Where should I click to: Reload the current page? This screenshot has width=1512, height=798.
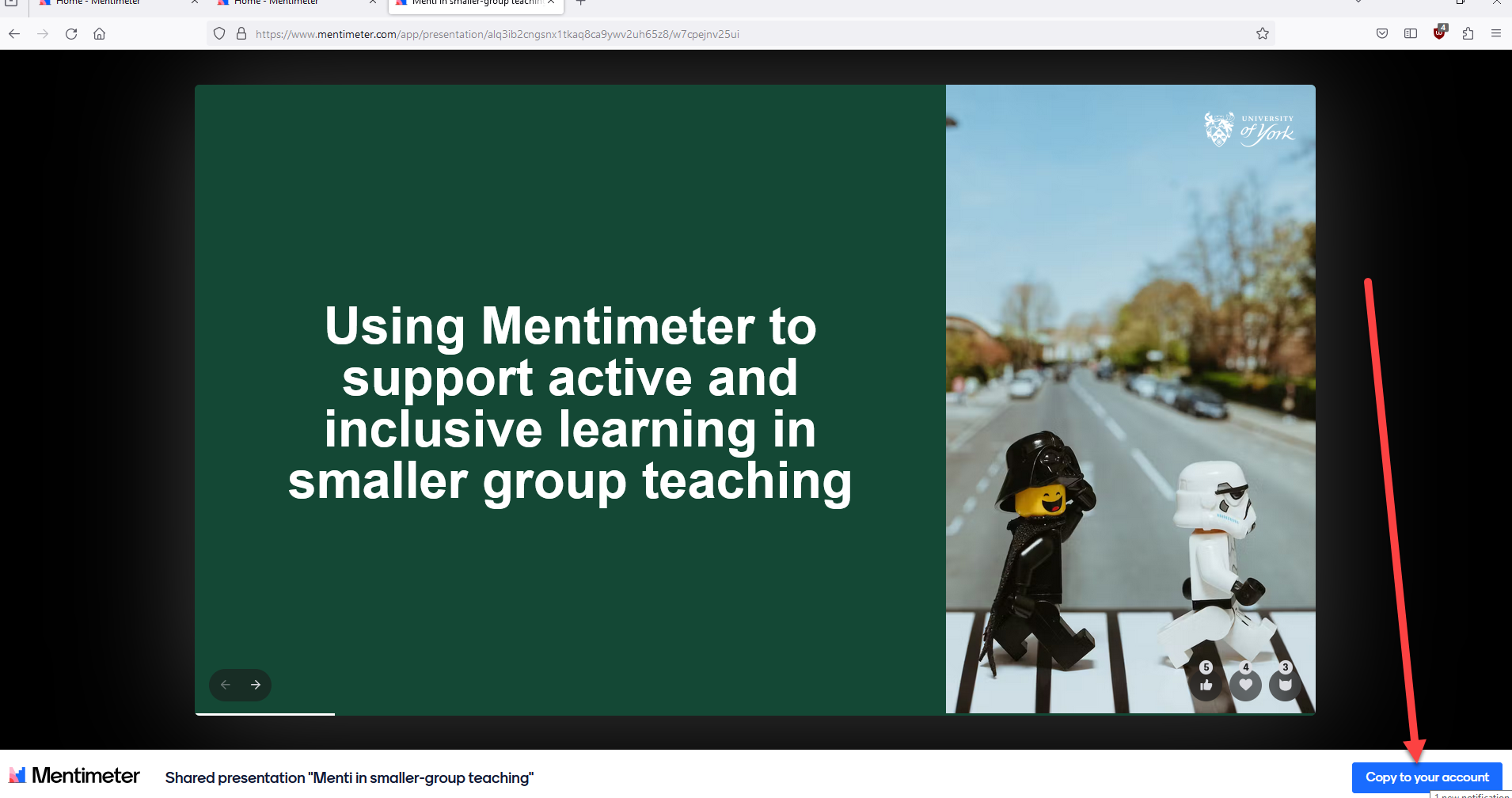click(x=71, y=33)
